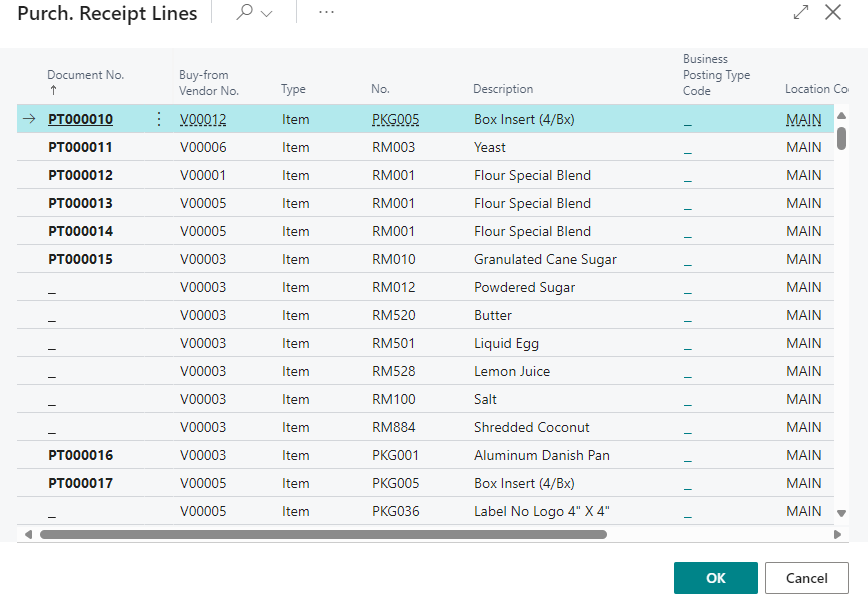Image resolution: width=868 pixels, height=594 pixels.
Task: Expand the search dropdown chevron
Action: point(266,14)
